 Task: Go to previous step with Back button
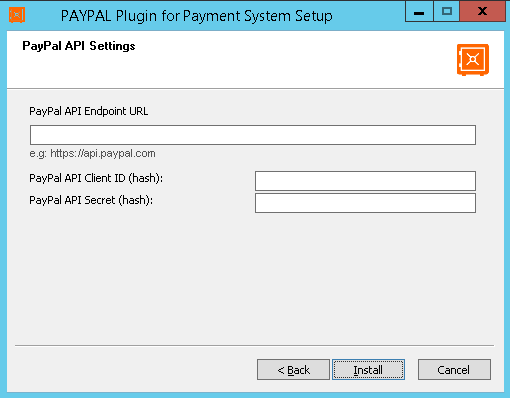point(293,369)
